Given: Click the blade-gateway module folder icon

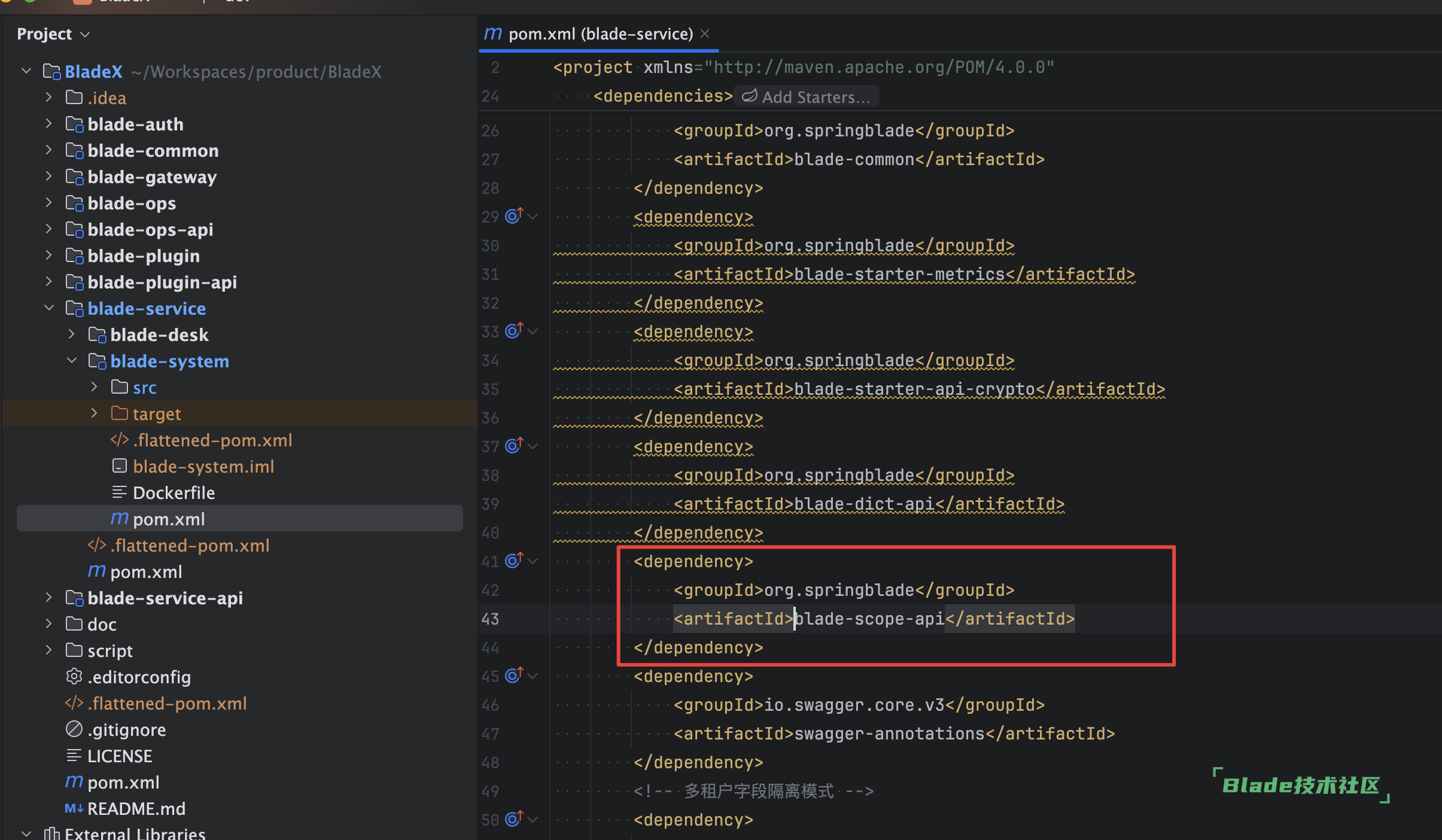Looking at the screenshot, I should click(74, 177).
